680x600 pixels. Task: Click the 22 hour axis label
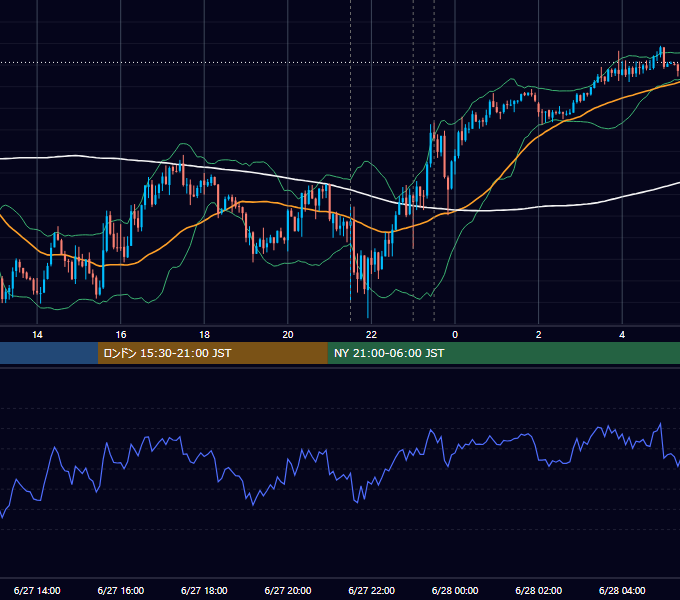[371, 335]
